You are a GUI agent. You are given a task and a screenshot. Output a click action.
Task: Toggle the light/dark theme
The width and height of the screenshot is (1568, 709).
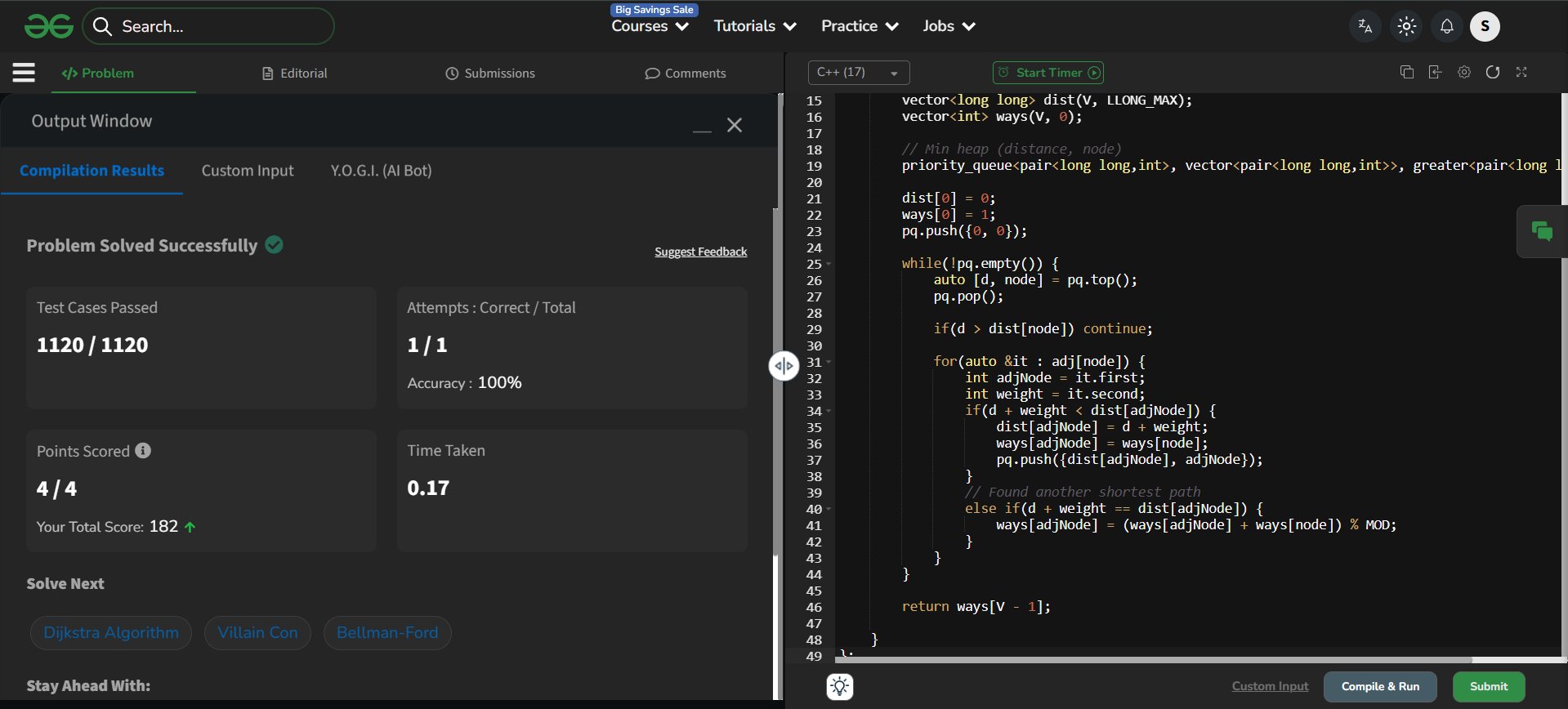coord(1406,26)
